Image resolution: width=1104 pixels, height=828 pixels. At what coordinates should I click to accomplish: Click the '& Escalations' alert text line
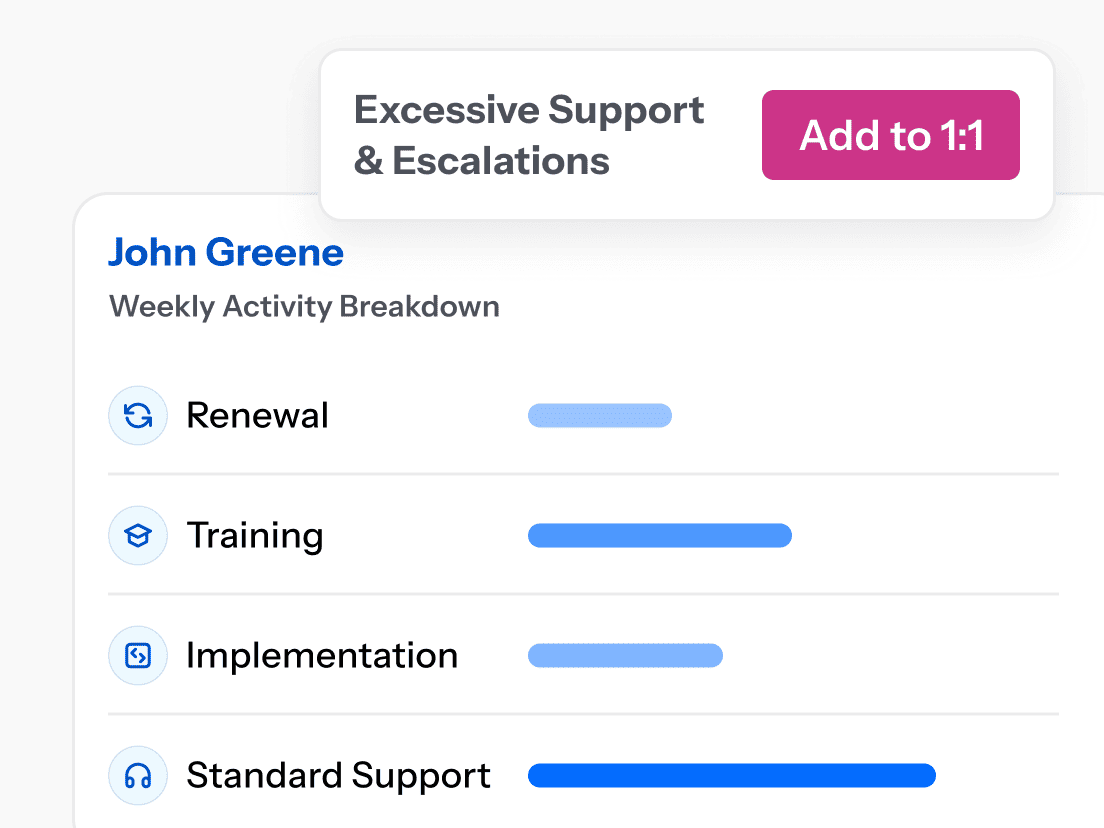pos(482,160)
